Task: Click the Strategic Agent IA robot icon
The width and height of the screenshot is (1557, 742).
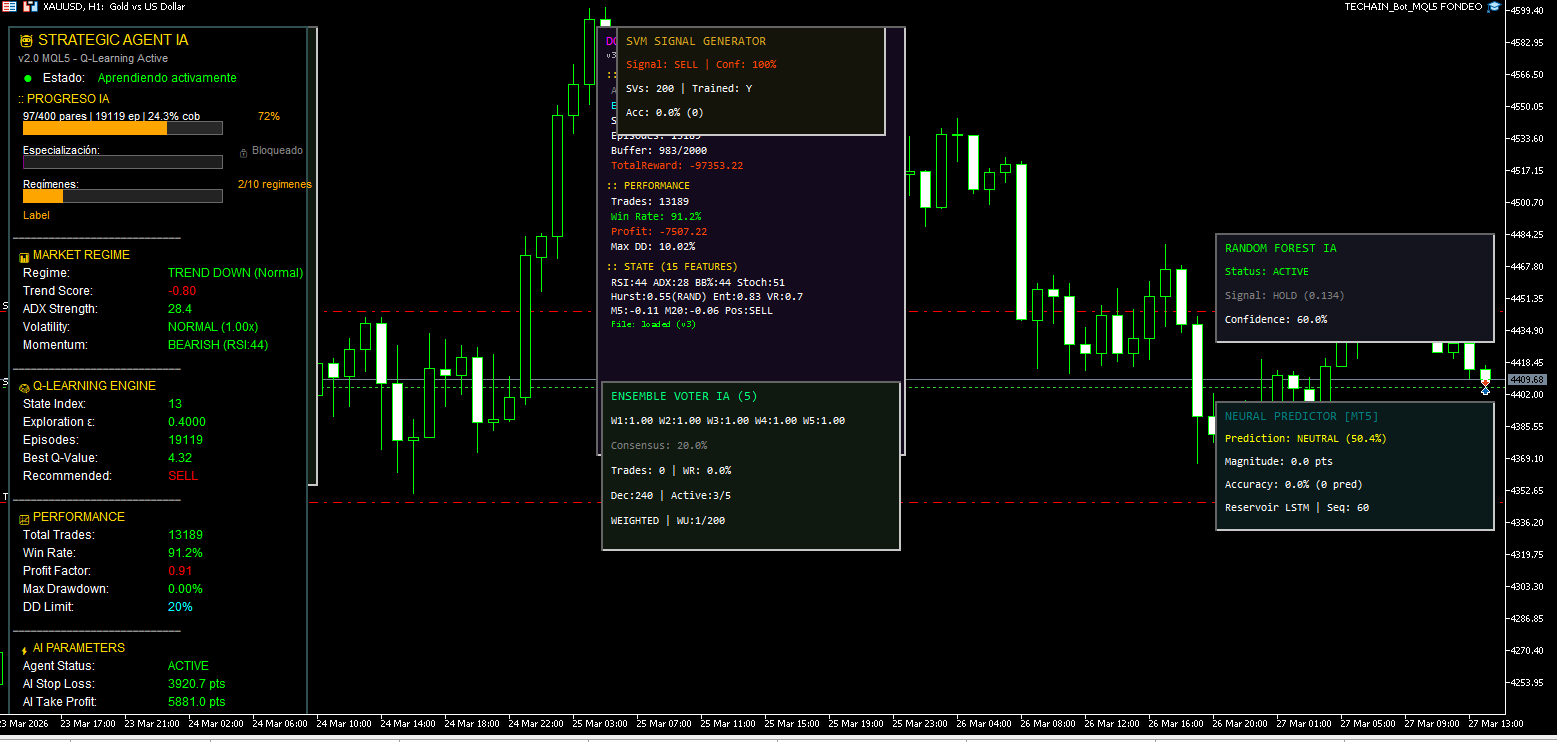Action: [26, 41]
